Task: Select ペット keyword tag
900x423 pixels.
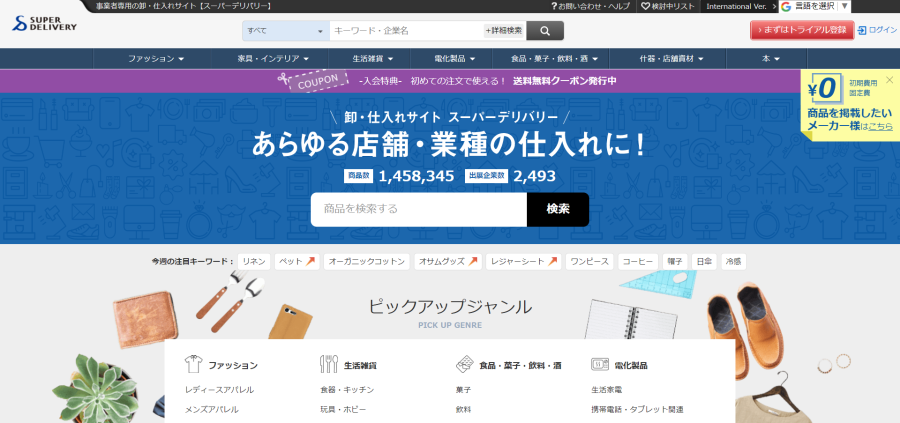Action: (x=297, y=262)
